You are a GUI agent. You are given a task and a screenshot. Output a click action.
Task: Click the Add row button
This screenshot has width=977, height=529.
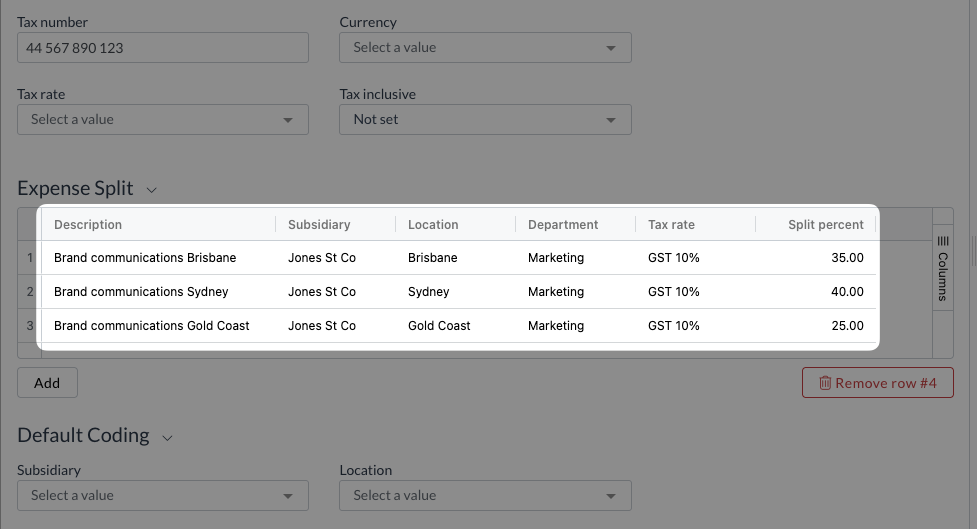click(47, 383)
